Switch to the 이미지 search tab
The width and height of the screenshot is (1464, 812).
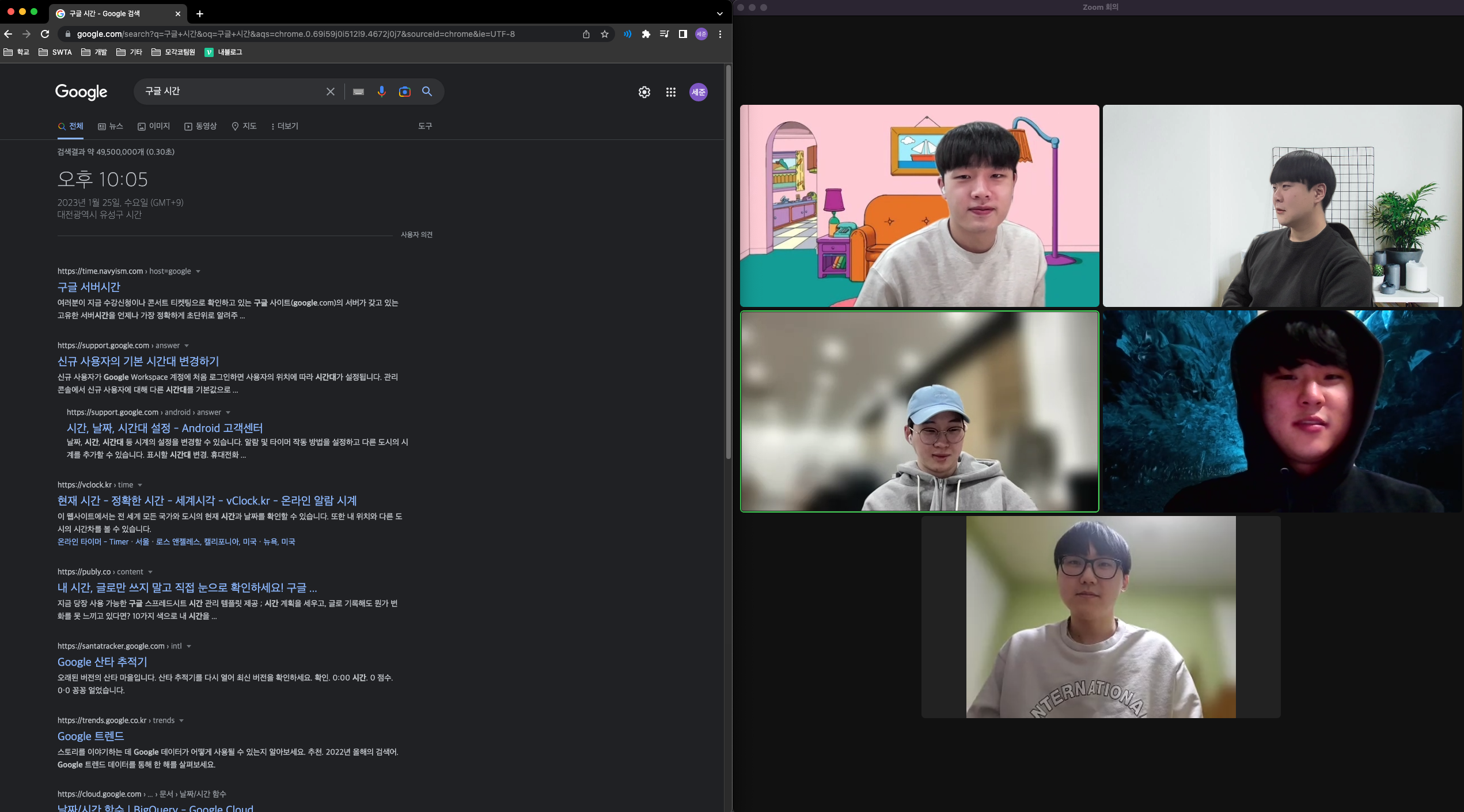(154, 126)
